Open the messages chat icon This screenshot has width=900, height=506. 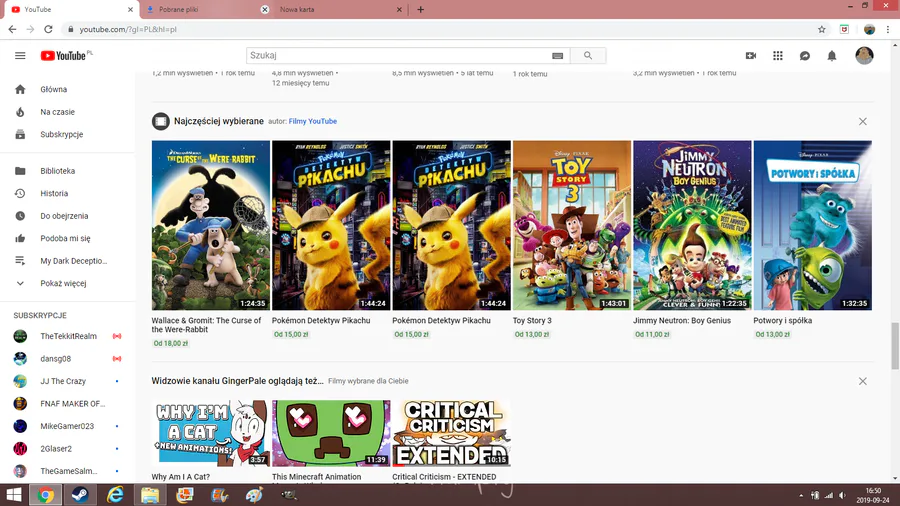coord(805,56)
